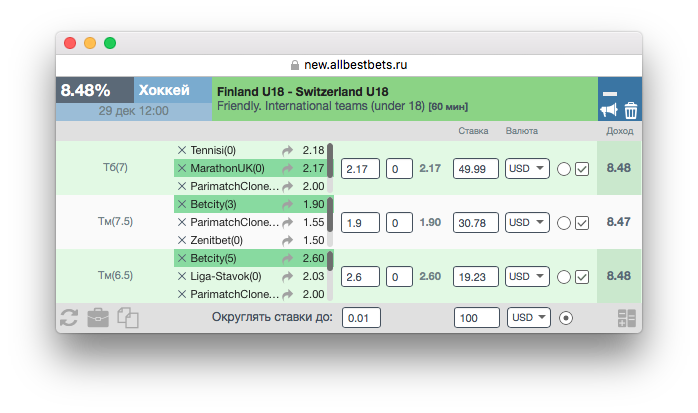Remove MarathonUK(0) bookmaker with X icon
This screenshot has width=698, height=413.
click(x=182, y=168)
